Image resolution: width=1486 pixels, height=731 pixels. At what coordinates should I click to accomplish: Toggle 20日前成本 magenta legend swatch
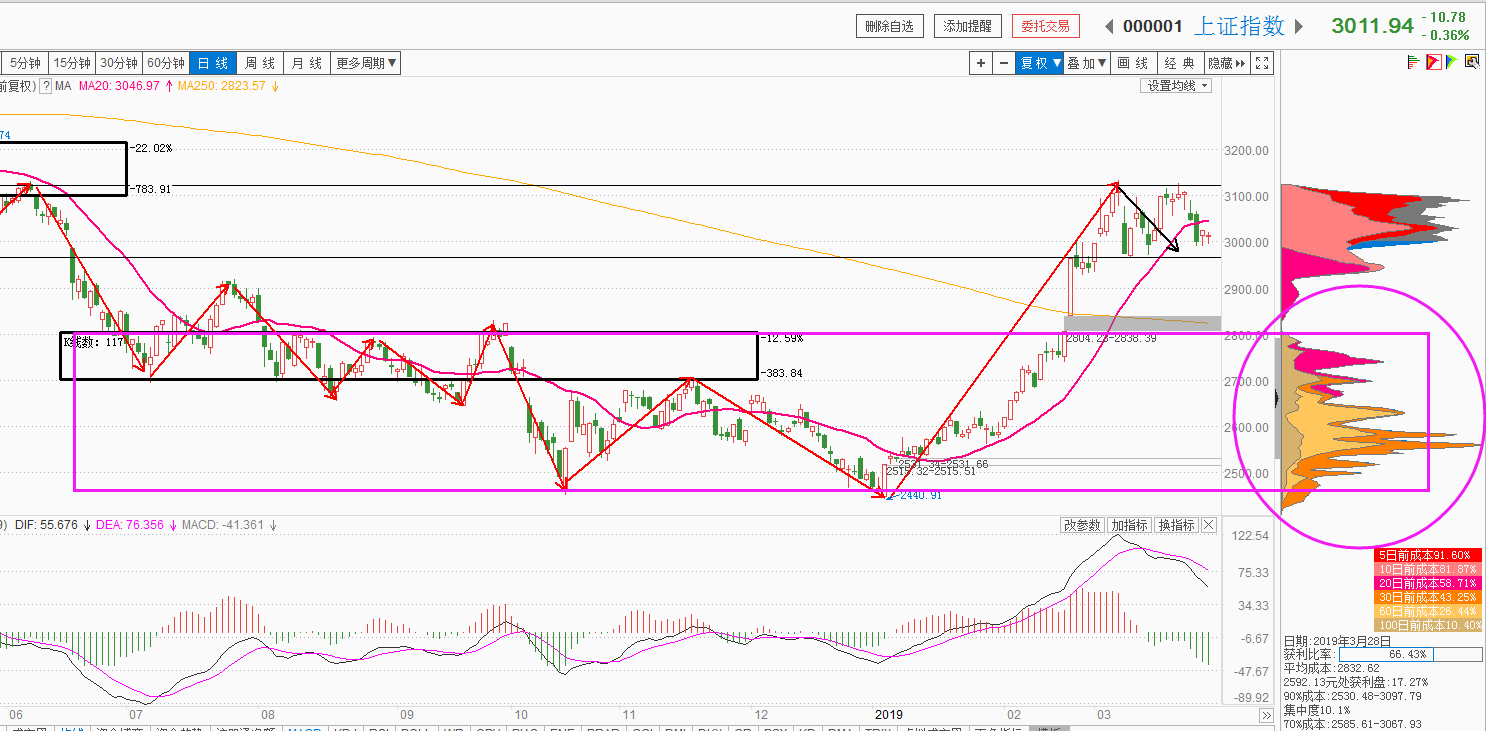tap(1430, 583)
